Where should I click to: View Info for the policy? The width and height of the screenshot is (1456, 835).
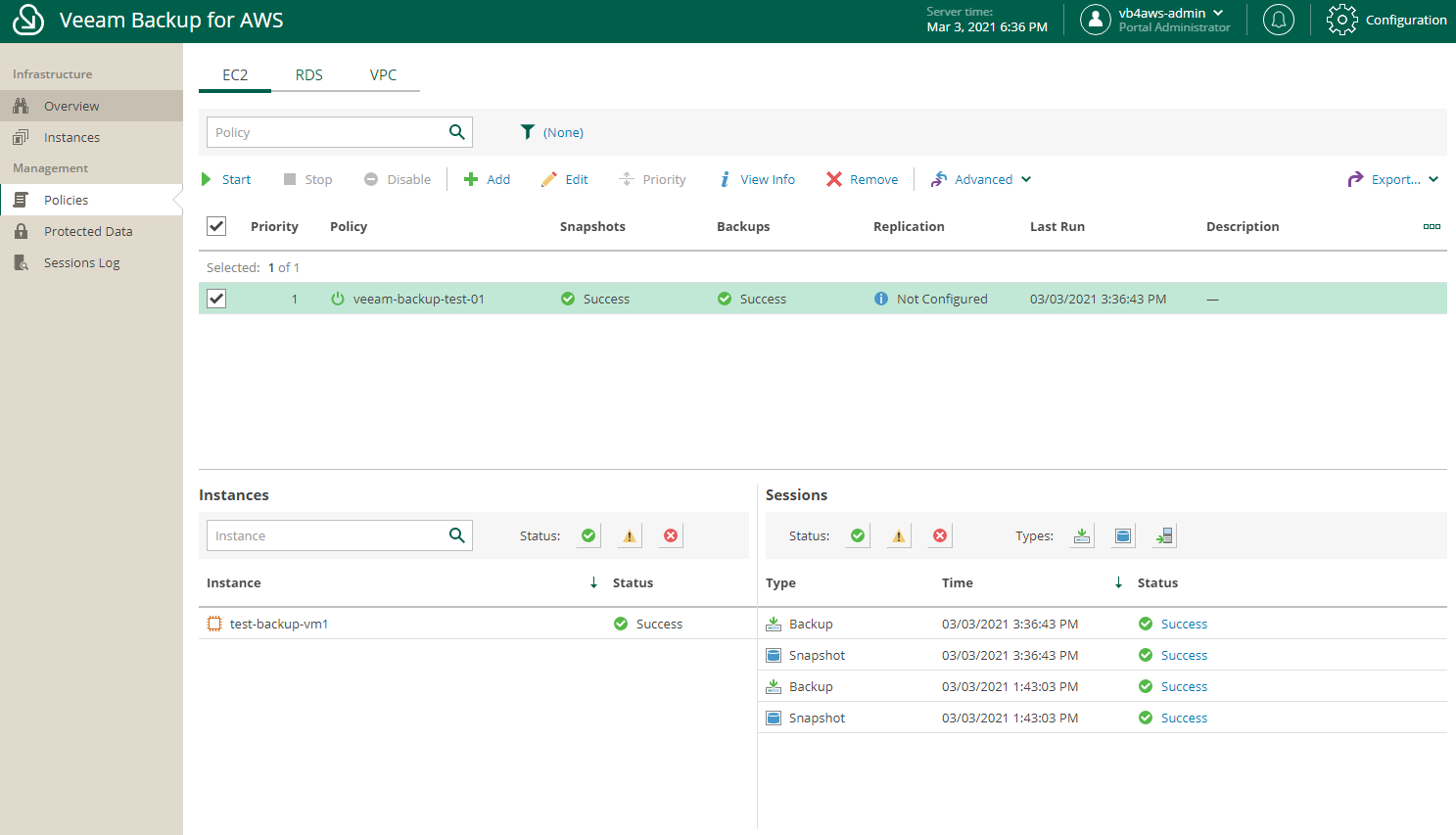[757, 179]
